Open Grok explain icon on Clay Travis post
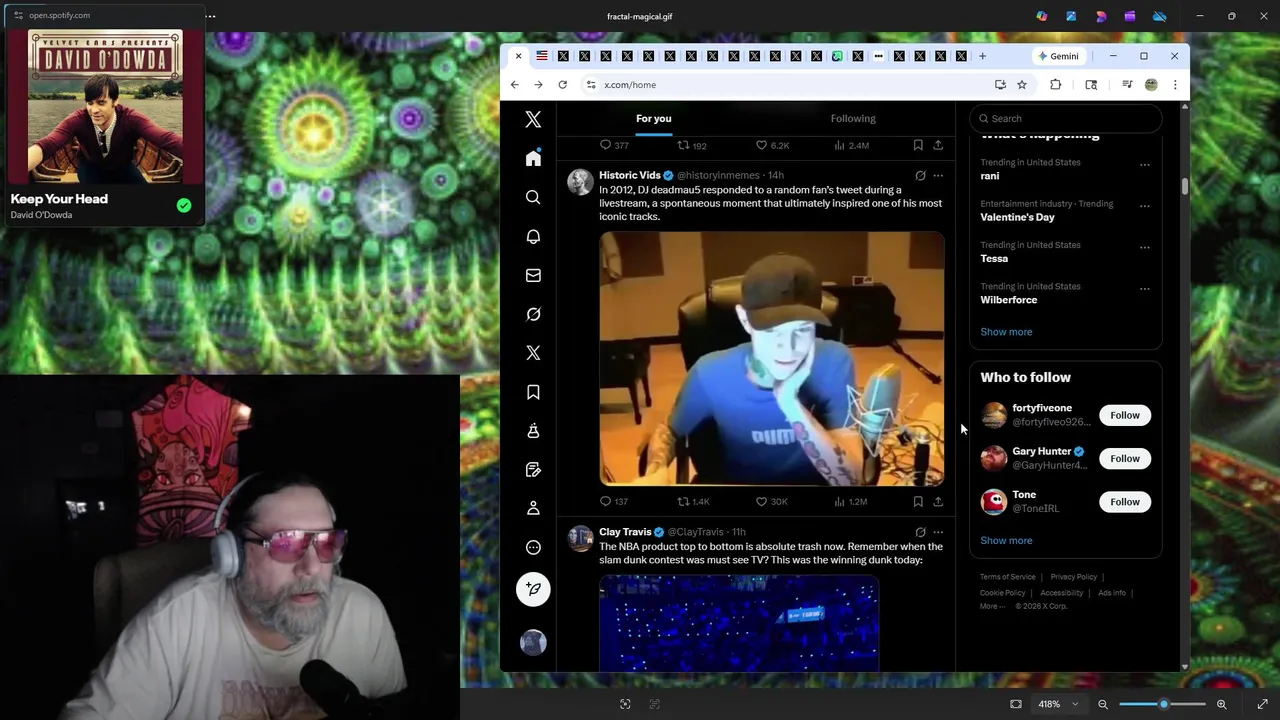Screen dimensions: 1280x720 click(920, 532)
